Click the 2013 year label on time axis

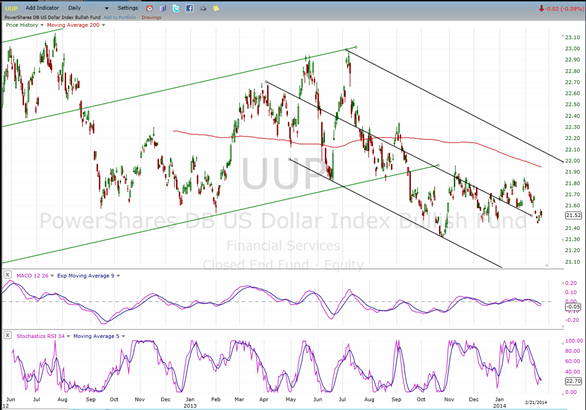pyautogui.click(x=190, y=406)
